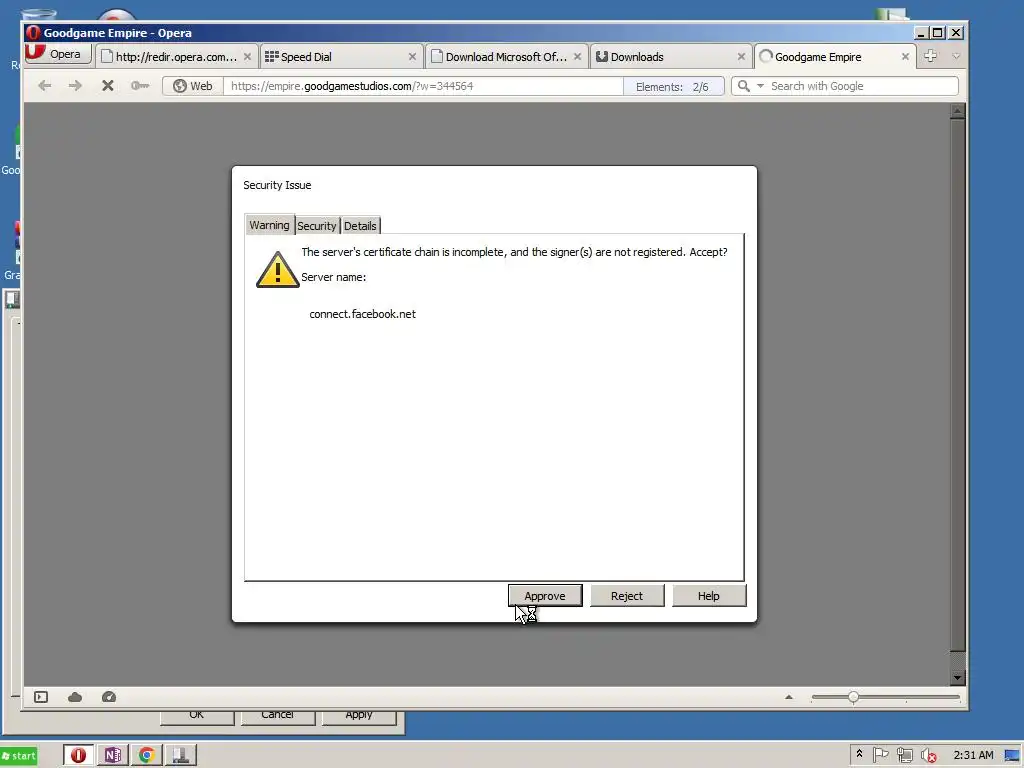Viewport: 1024px width, 768px height.
Task: Close the Speed Dial tab
Action: (x=412, y=57)
